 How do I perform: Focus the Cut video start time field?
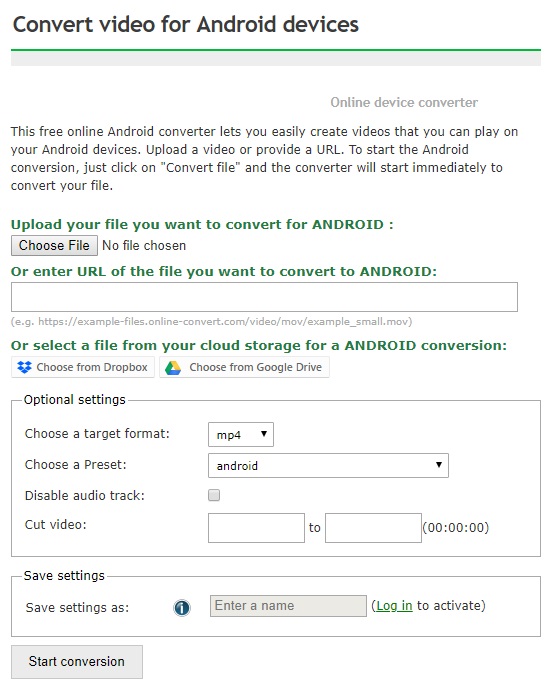(x=256, y=528)
